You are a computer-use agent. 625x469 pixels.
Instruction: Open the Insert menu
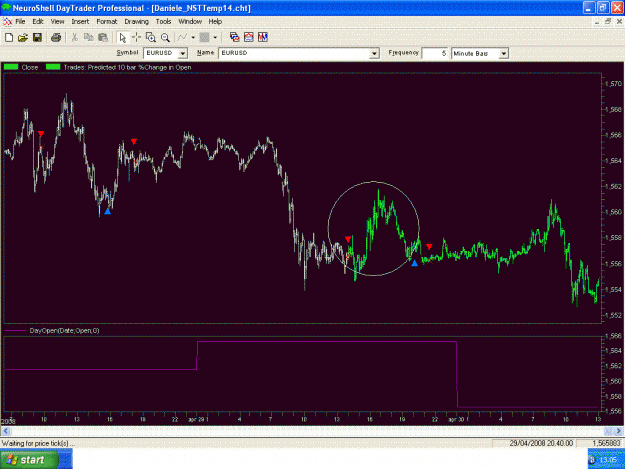[x=80, y=22]
